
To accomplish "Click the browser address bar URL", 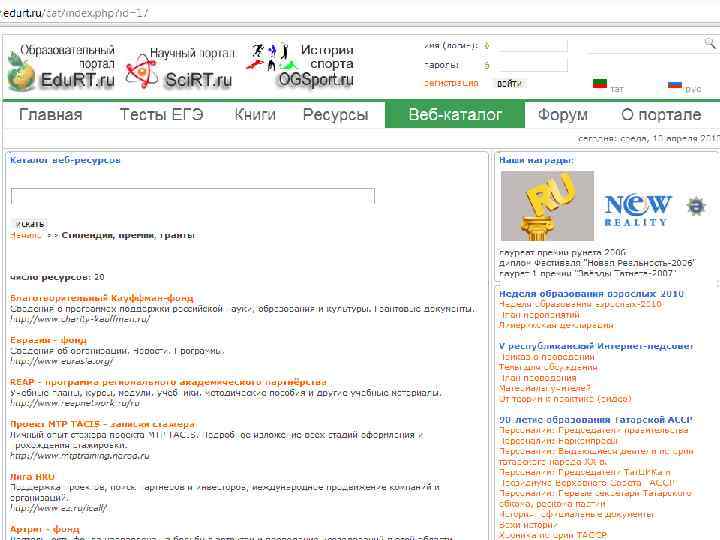I will pos(76,13).
